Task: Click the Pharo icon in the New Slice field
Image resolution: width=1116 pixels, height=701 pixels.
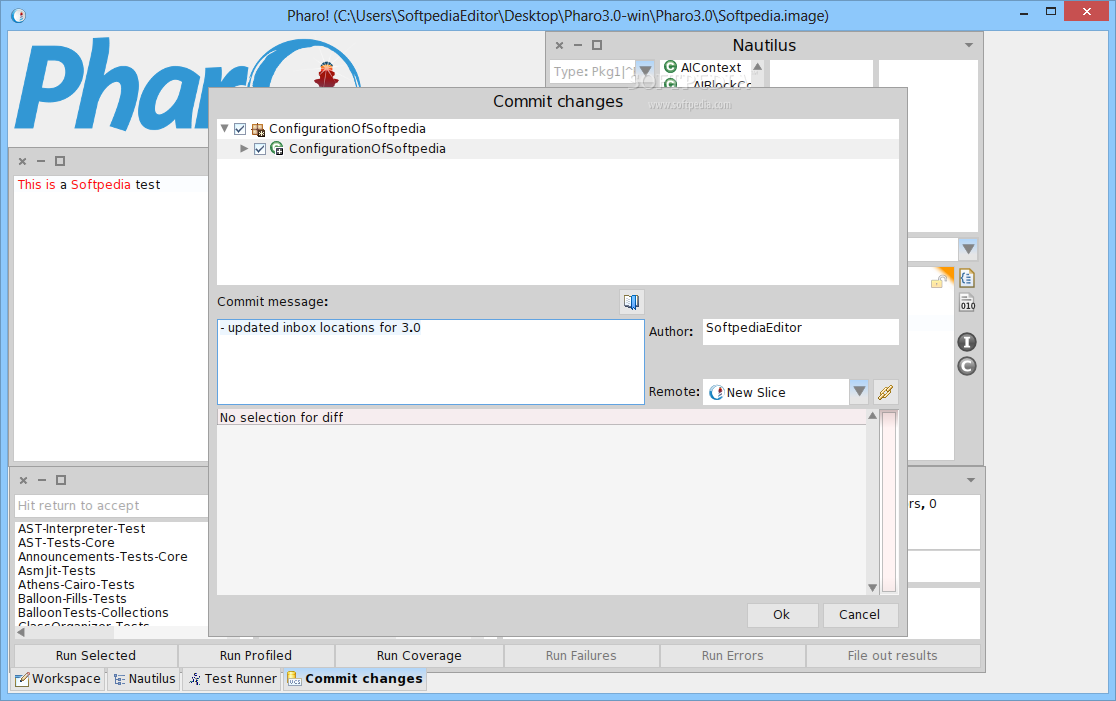Action: 716,393
